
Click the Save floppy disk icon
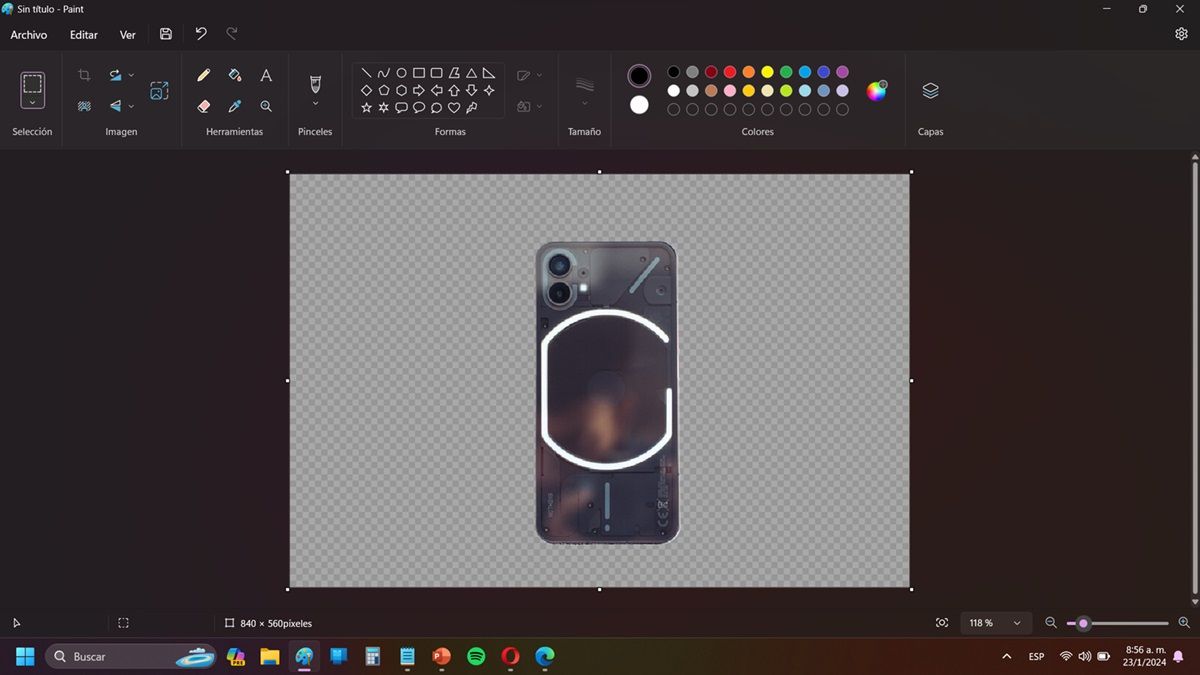coord(166,34)
